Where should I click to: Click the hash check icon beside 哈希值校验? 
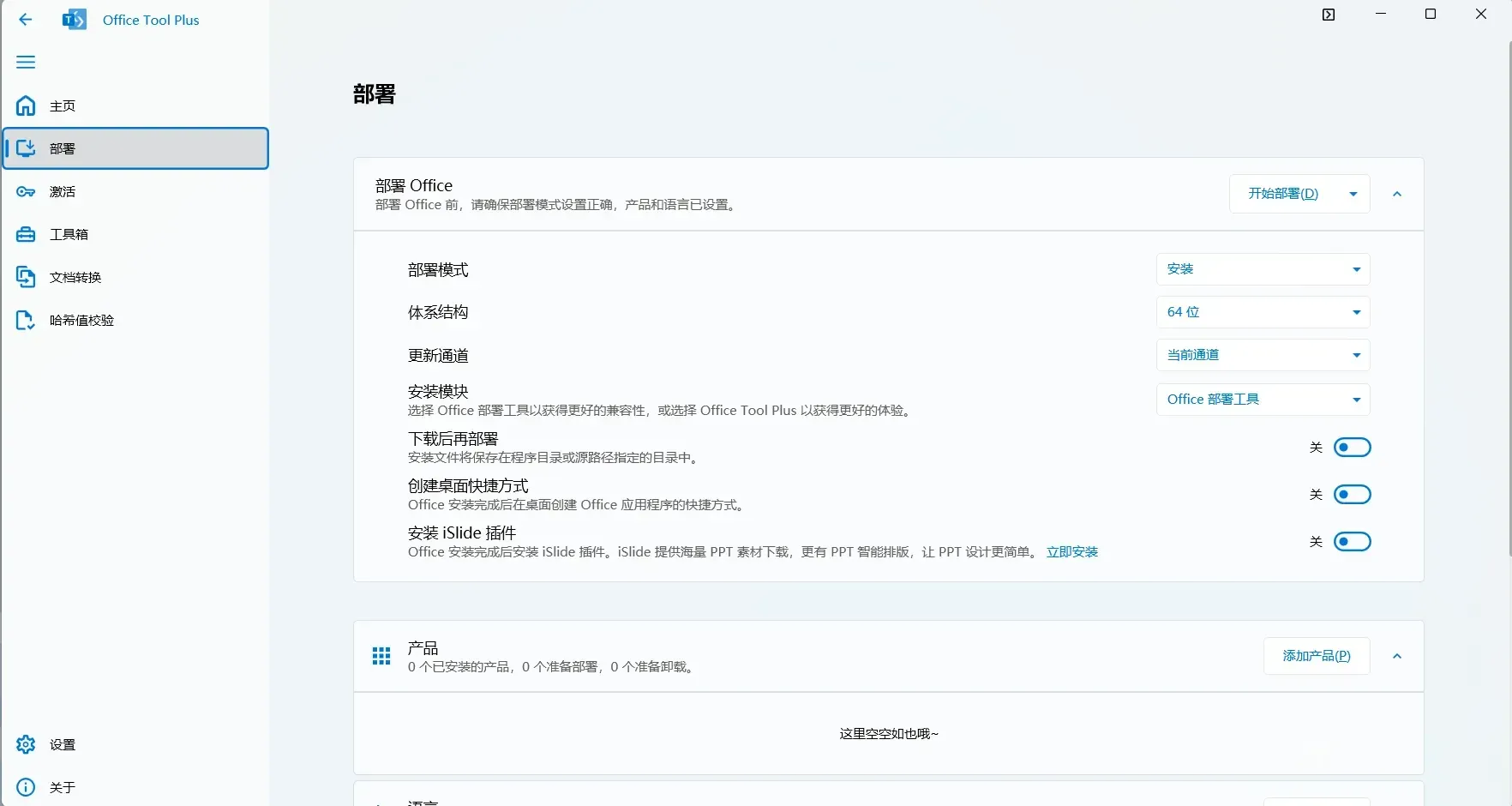coord(26,320)
